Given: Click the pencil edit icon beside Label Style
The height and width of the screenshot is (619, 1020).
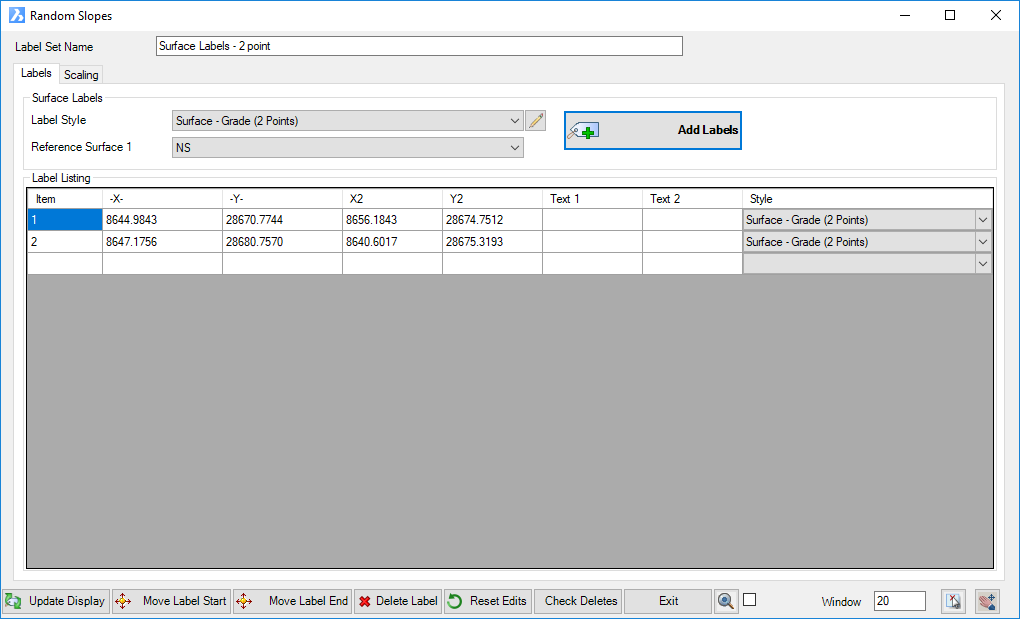Looking at the screenshot, I should [x=536, y=121].
